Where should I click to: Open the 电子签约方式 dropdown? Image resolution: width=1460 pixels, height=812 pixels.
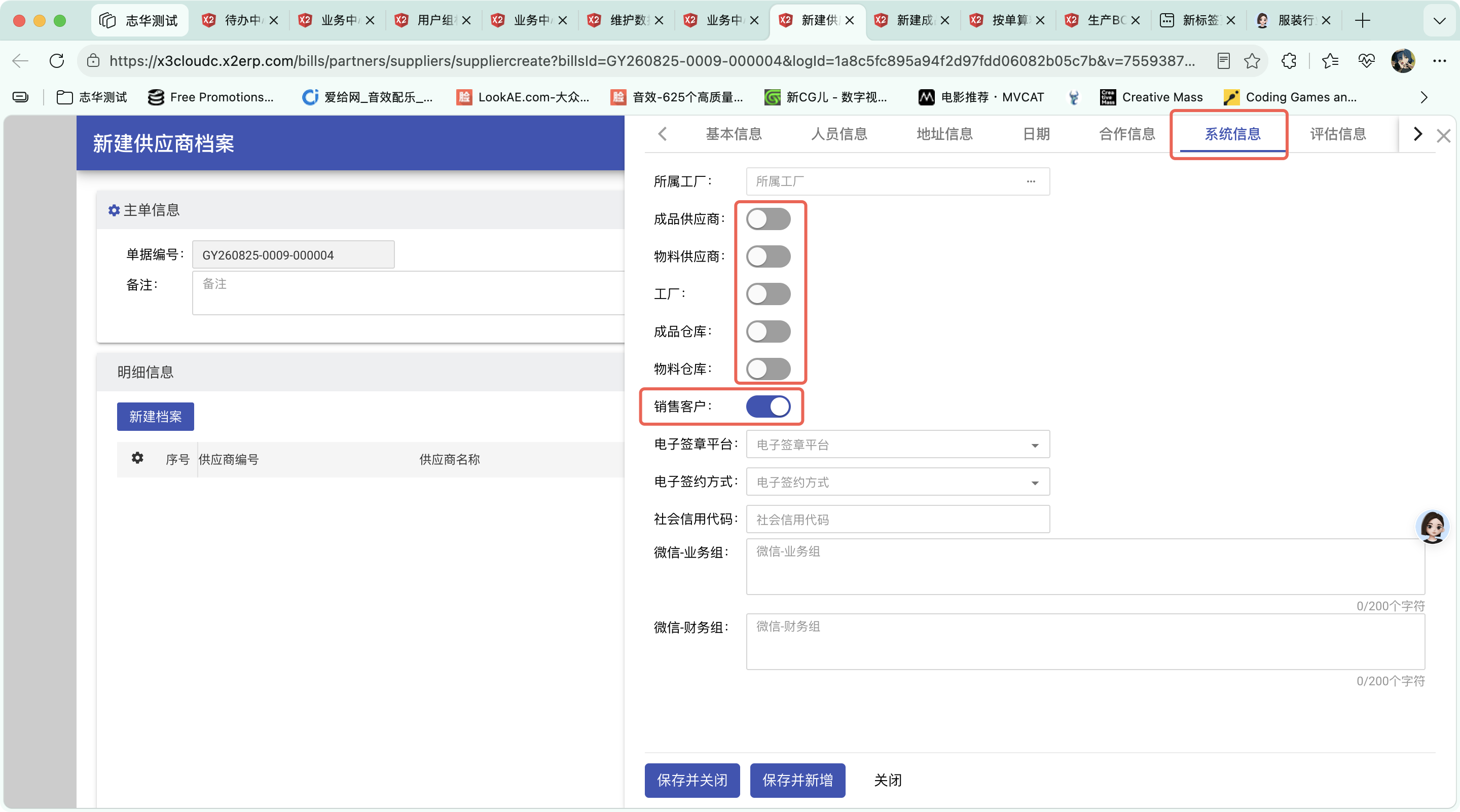tap(898, 482)
